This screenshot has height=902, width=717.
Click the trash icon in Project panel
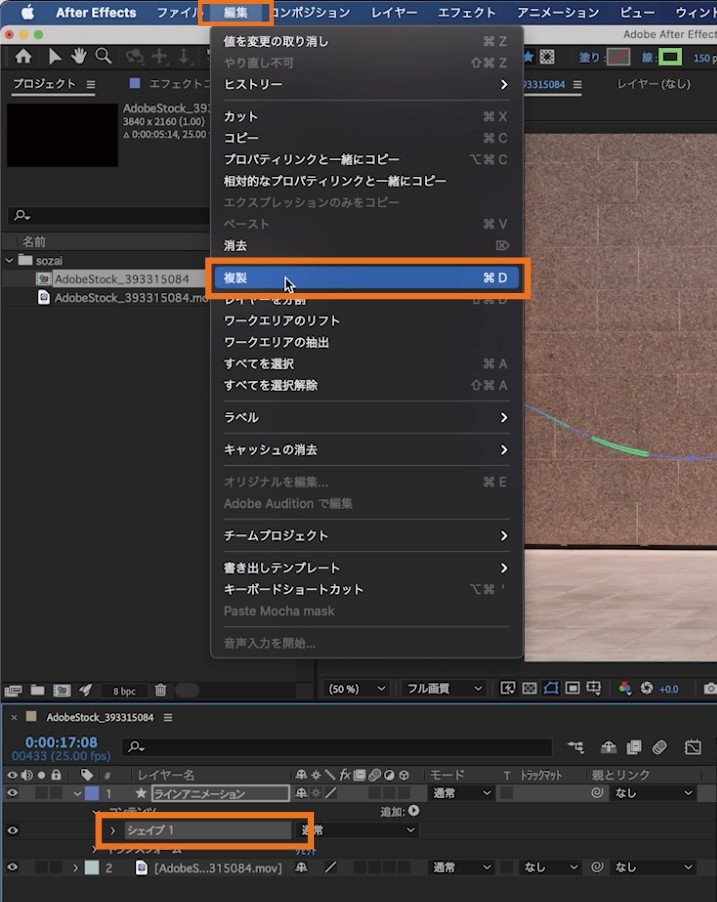click(x=161, y=690)
